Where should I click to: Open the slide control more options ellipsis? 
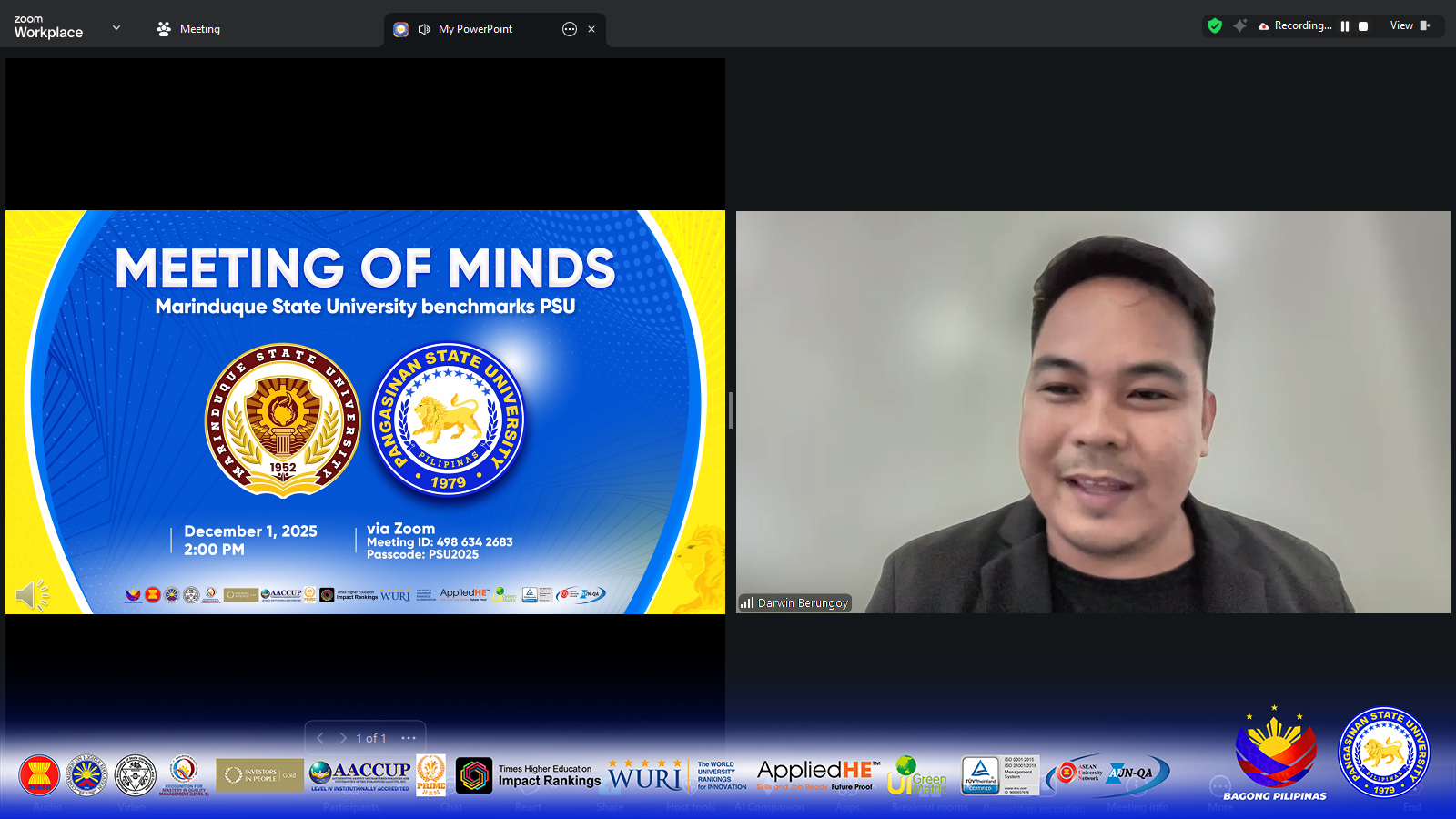pos(409,738)
